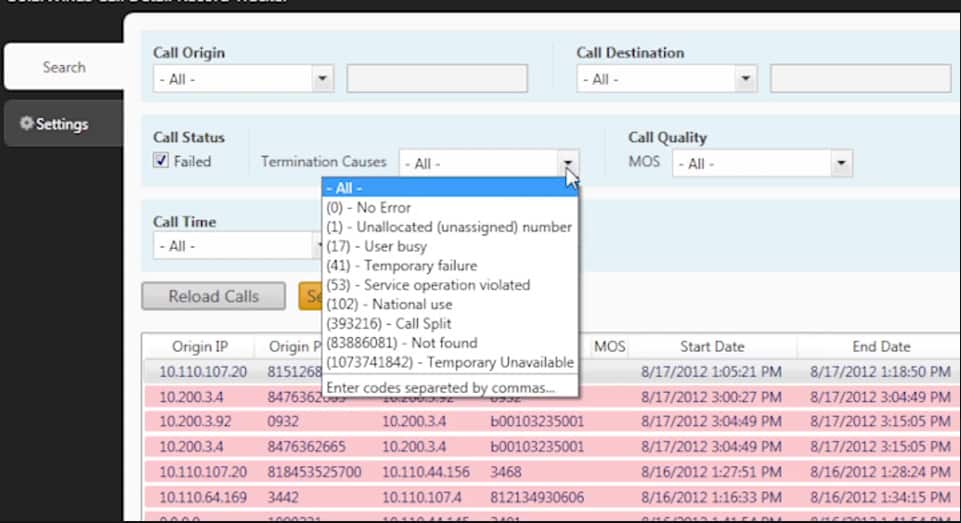
Task: Click origin number 8476362665
Action: tap(306, 446)
